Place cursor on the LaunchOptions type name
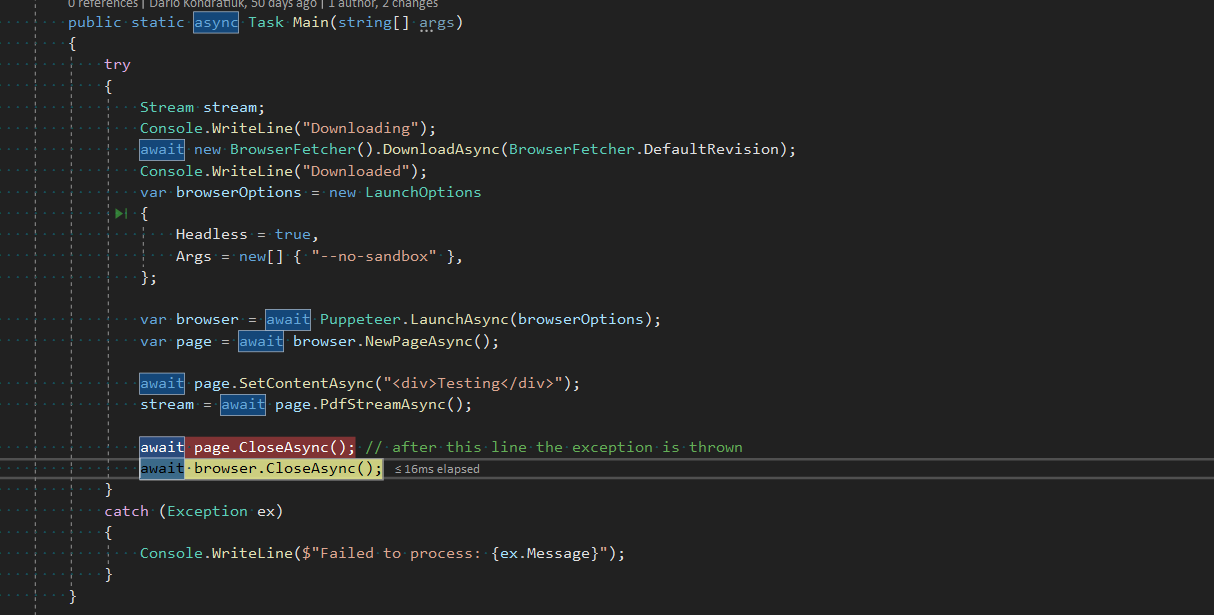The image size is (1214, 615). [422, 191]
